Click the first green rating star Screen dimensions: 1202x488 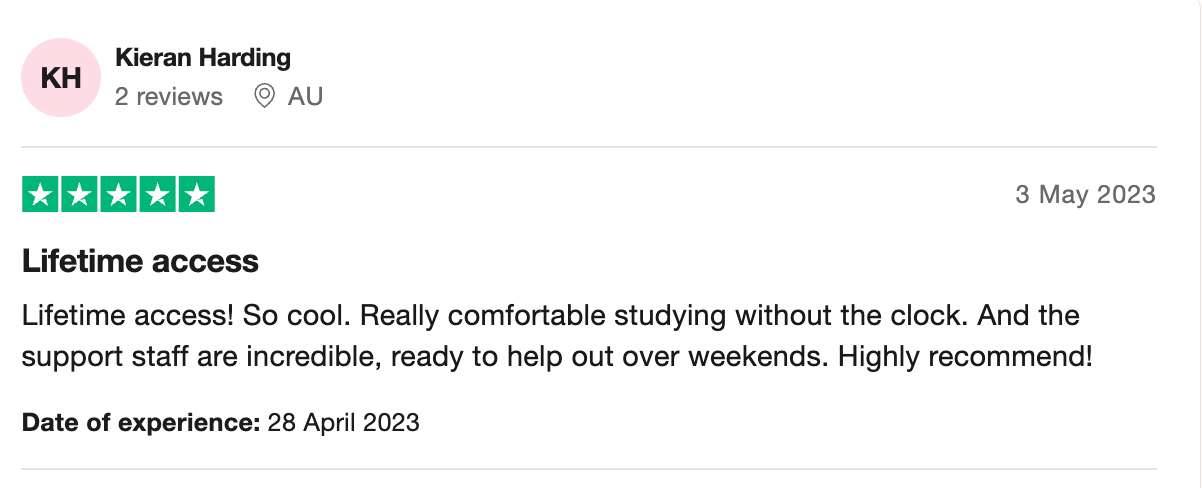click(x=41, y=195)
